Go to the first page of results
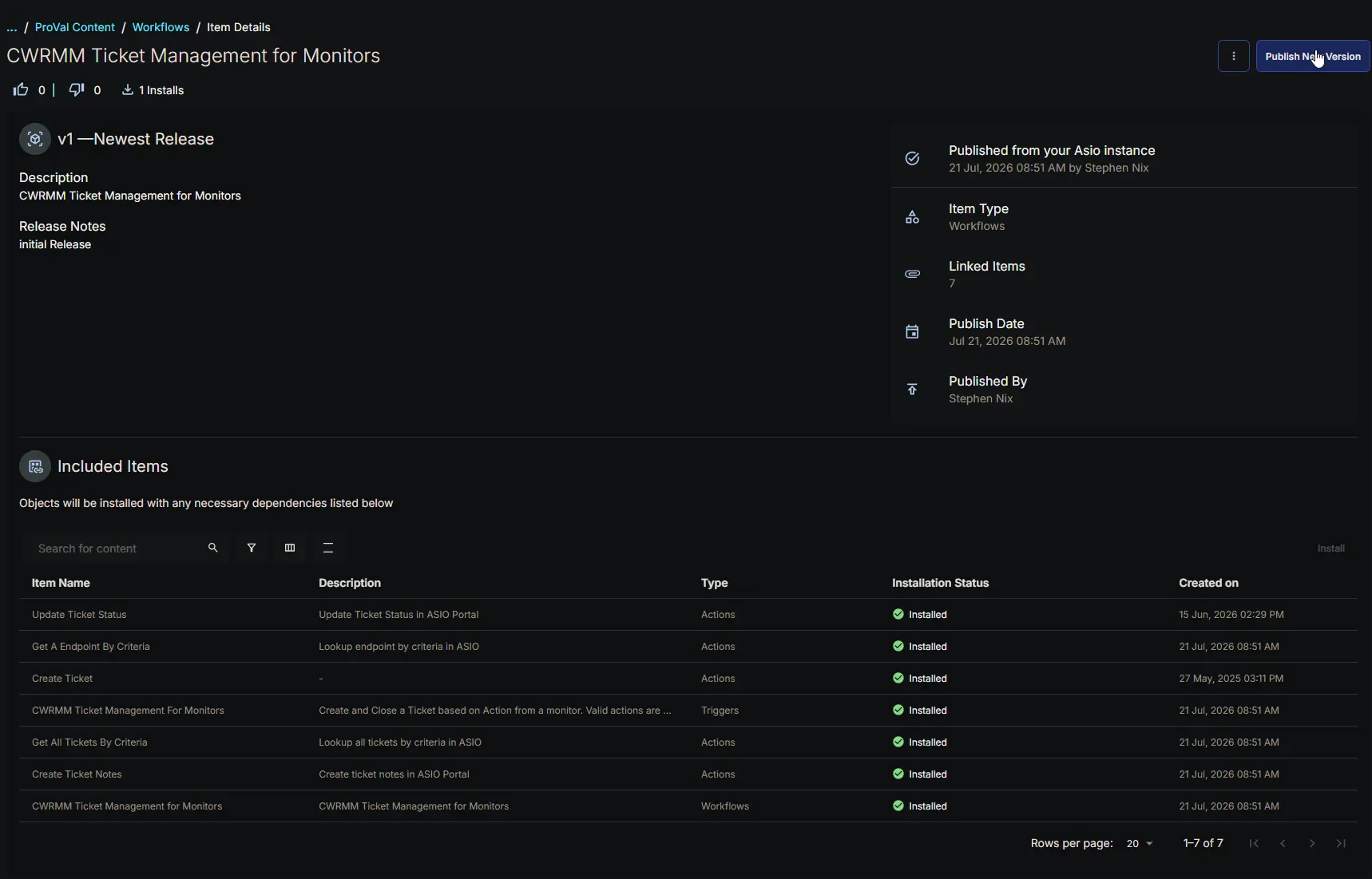 coord(1254,844)
